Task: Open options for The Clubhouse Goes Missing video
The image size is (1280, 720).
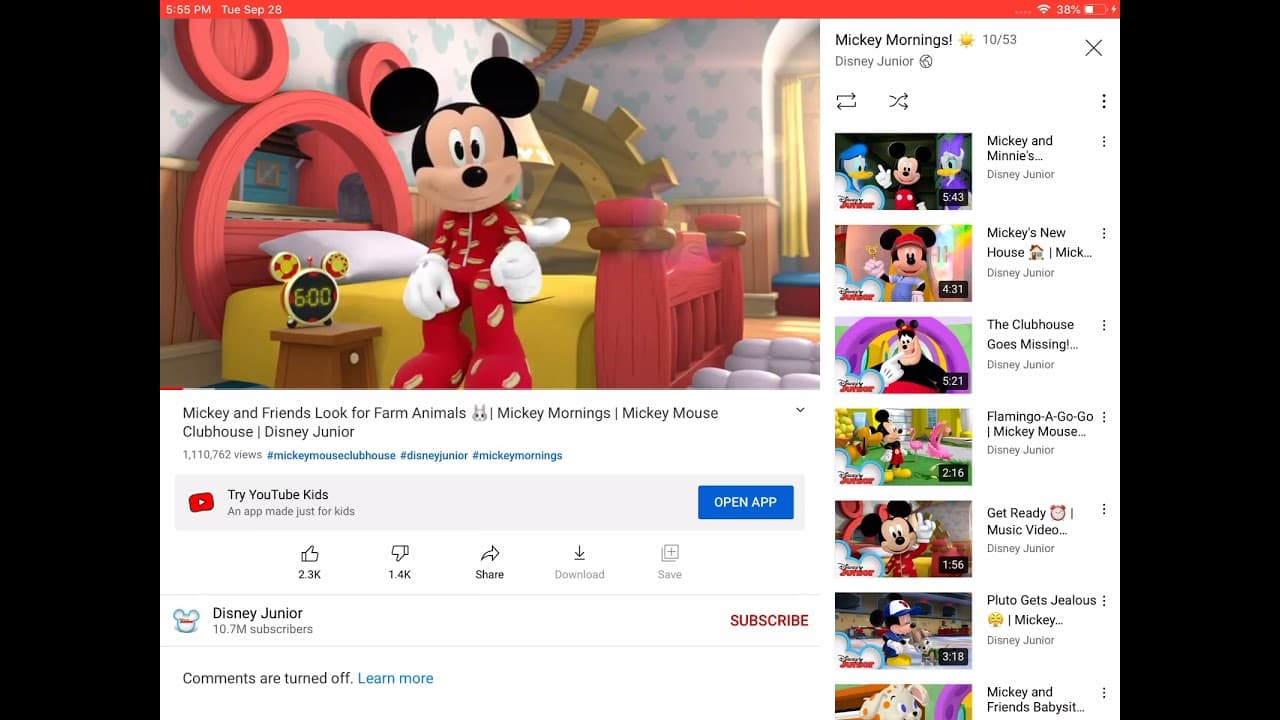Action: (1104, 326)
